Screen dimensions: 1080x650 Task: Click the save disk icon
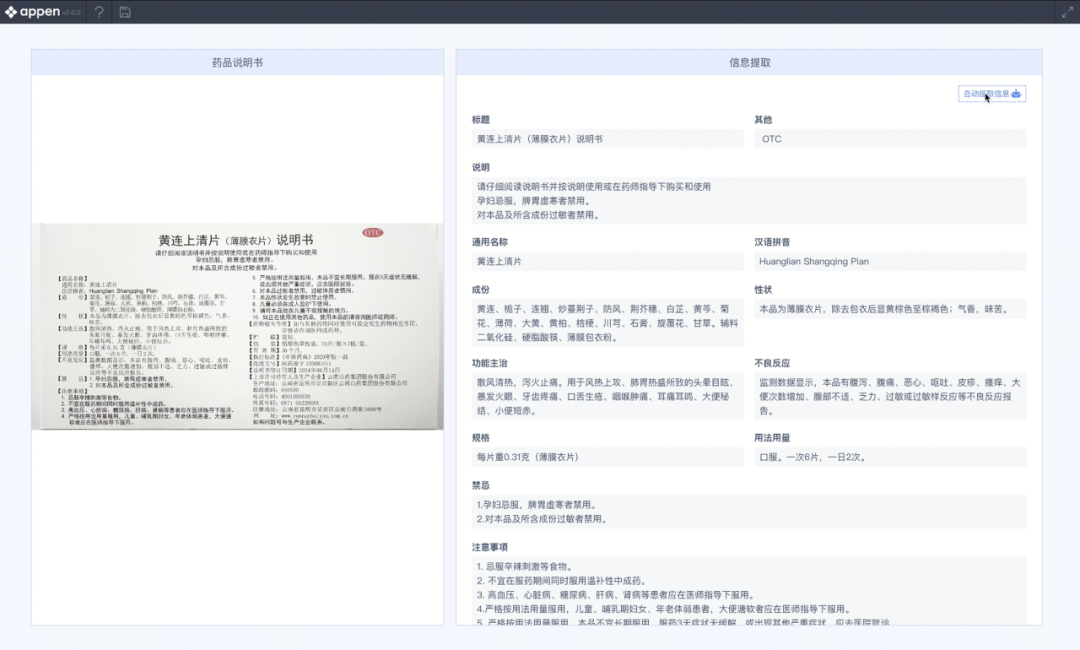tap(125, 12)
